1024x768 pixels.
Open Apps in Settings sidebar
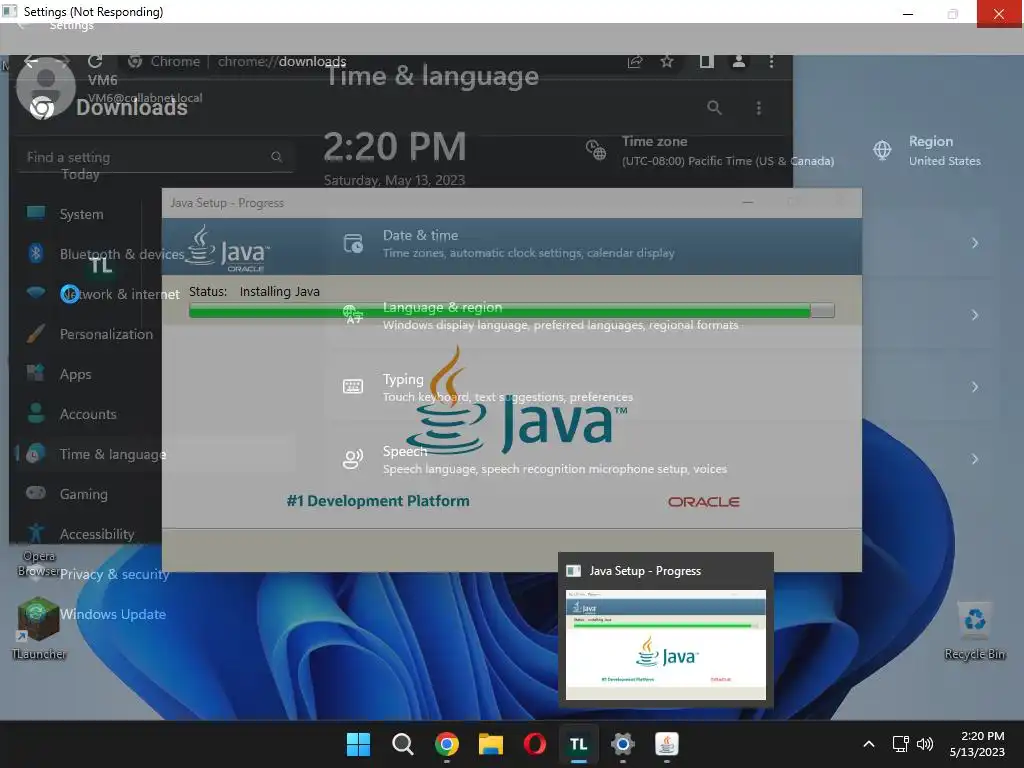point(75,374)
